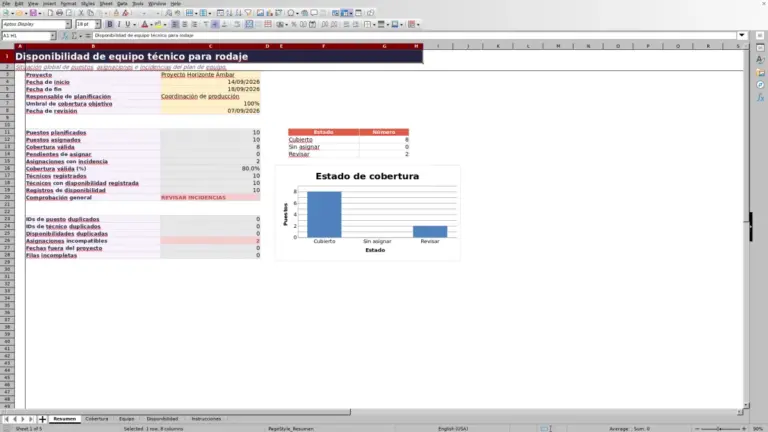Click the Merge and Center Cells icon
Screen dimensions: 768x432
[249, 24]
